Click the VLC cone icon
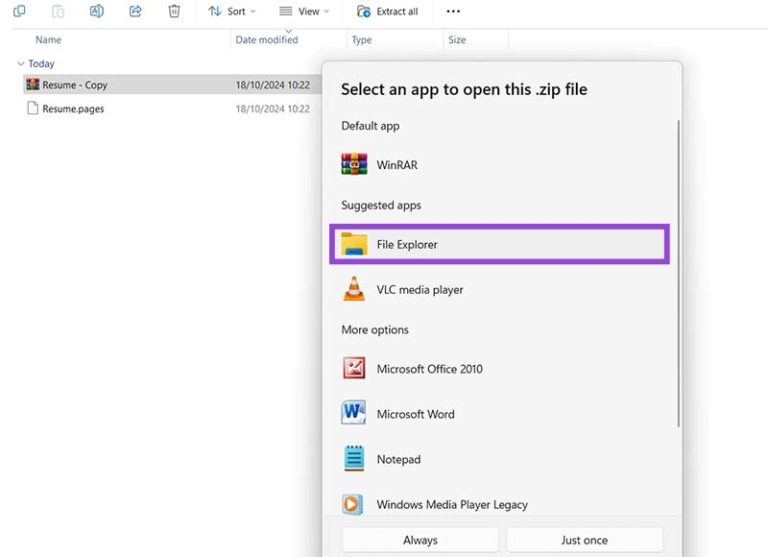The width and height of the screenshot is (768, 557). [354, 289]
